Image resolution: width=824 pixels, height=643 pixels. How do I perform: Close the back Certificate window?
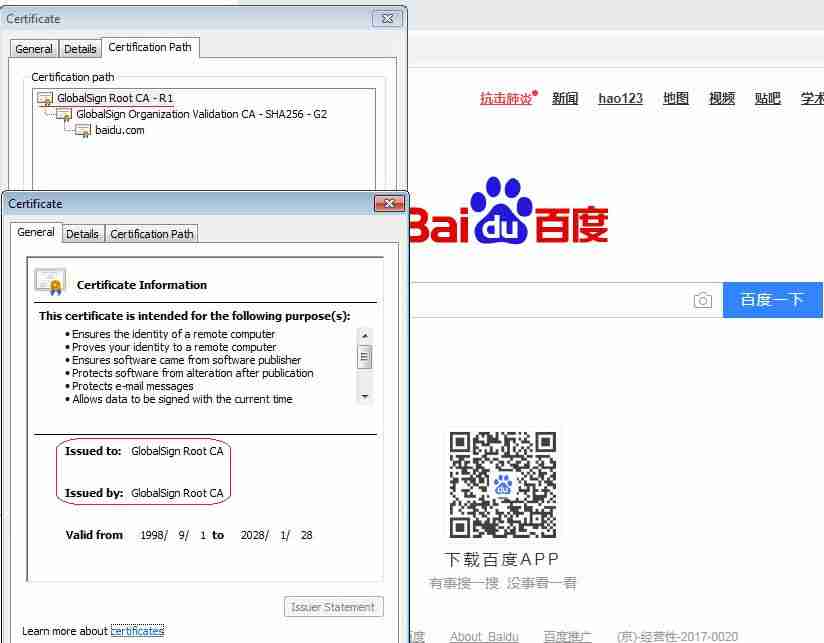[x=387, y=19]
